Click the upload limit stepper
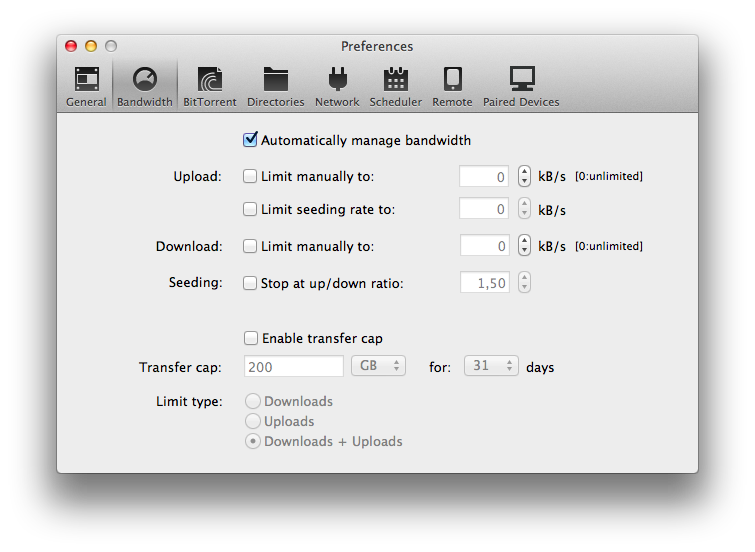The image size is (755, 552). (x=524, y=176)
